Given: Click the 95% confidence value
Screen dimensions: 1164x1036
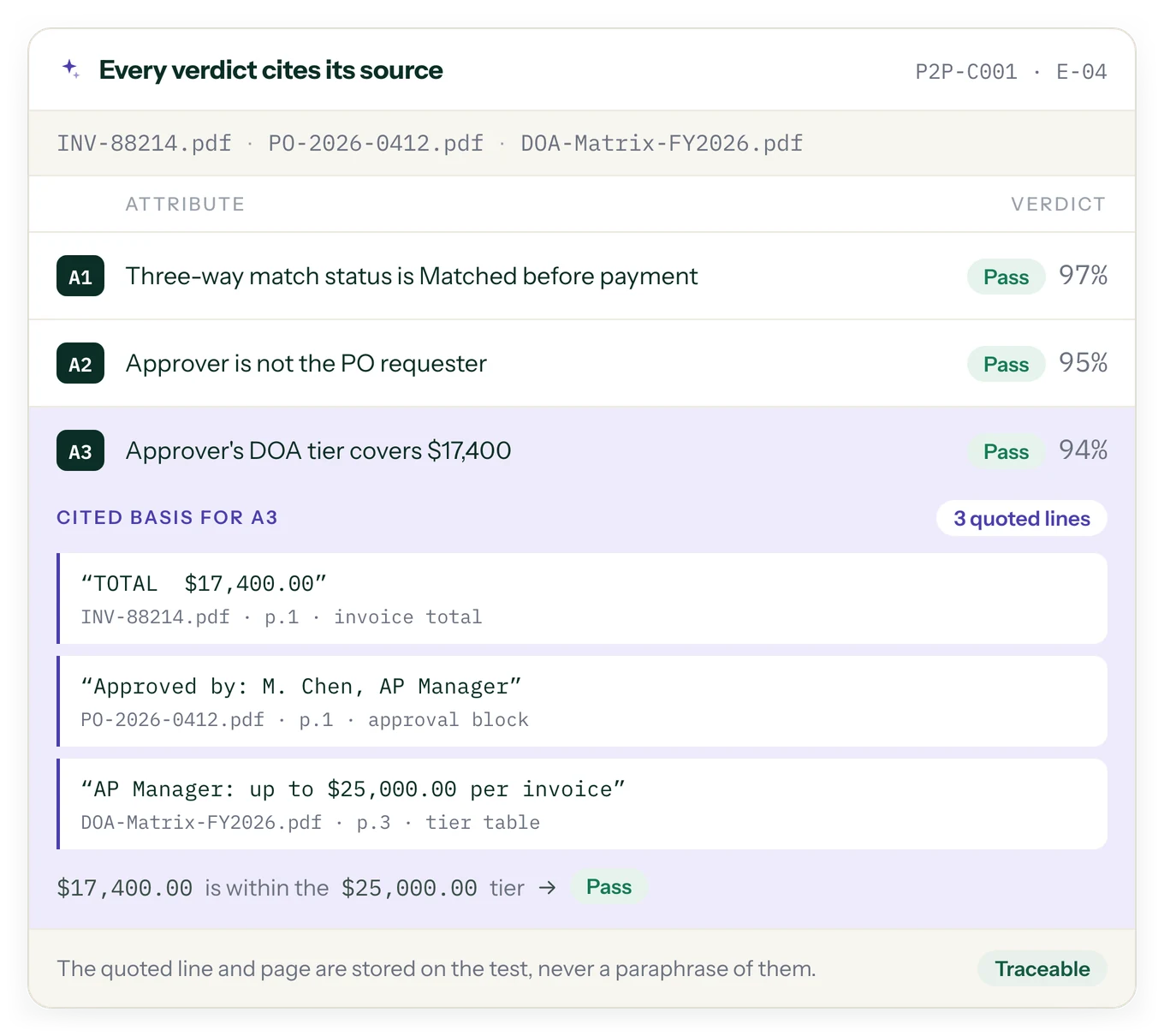Looking at the screenshot, I should pos(1083,362).
